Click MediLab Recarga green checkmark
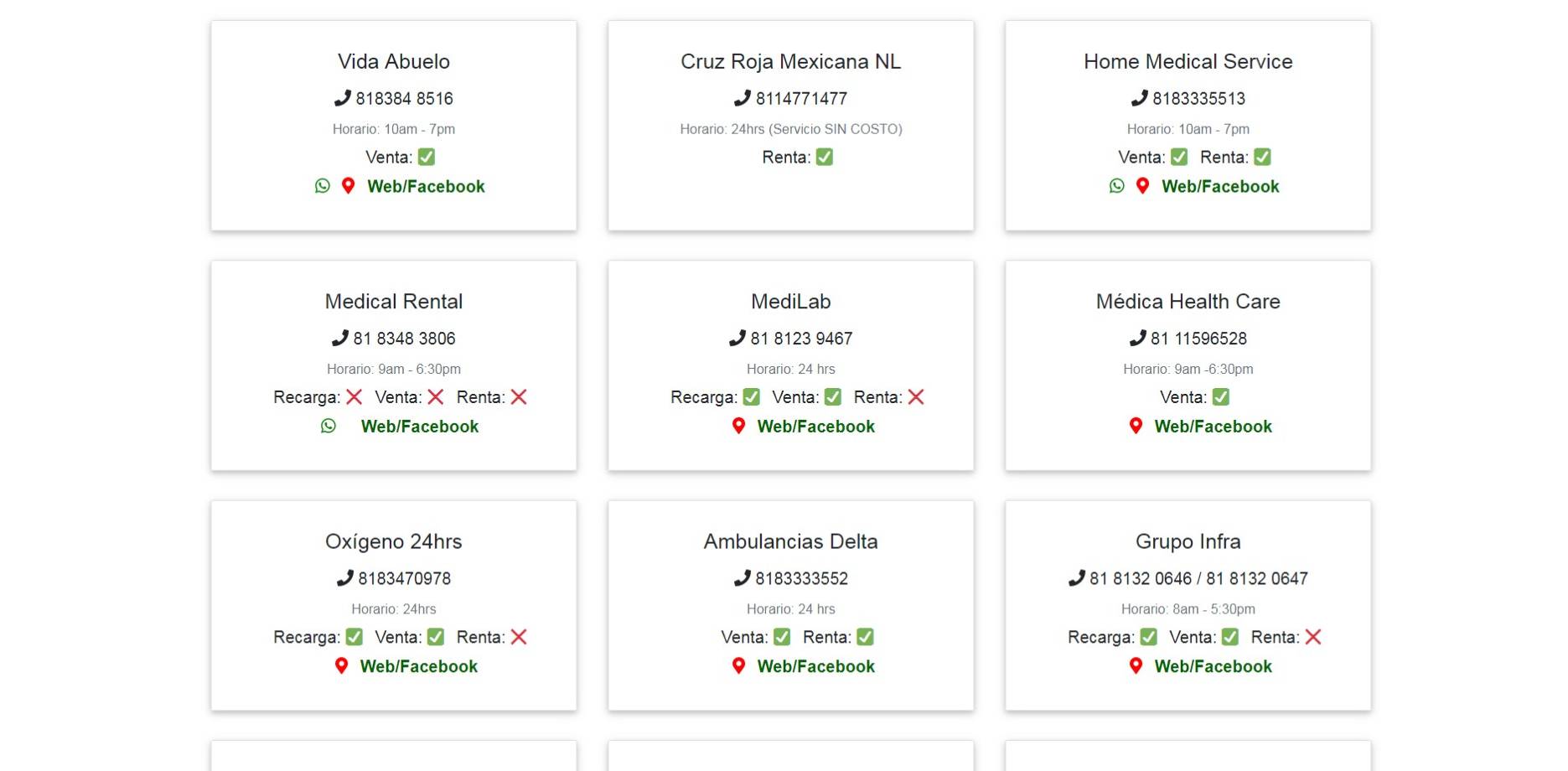The image size is (1568, 771). point(752,396)
